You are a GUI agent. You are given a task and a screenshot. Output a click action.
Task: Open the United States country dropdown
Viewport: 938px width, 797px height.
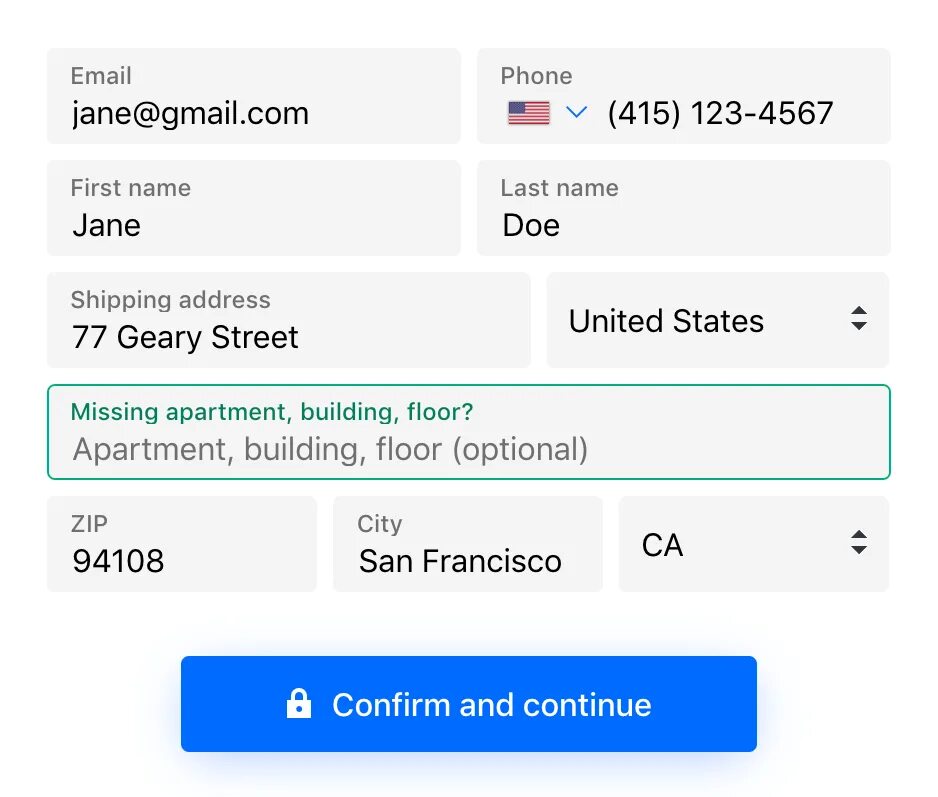(x=717, y=320)
